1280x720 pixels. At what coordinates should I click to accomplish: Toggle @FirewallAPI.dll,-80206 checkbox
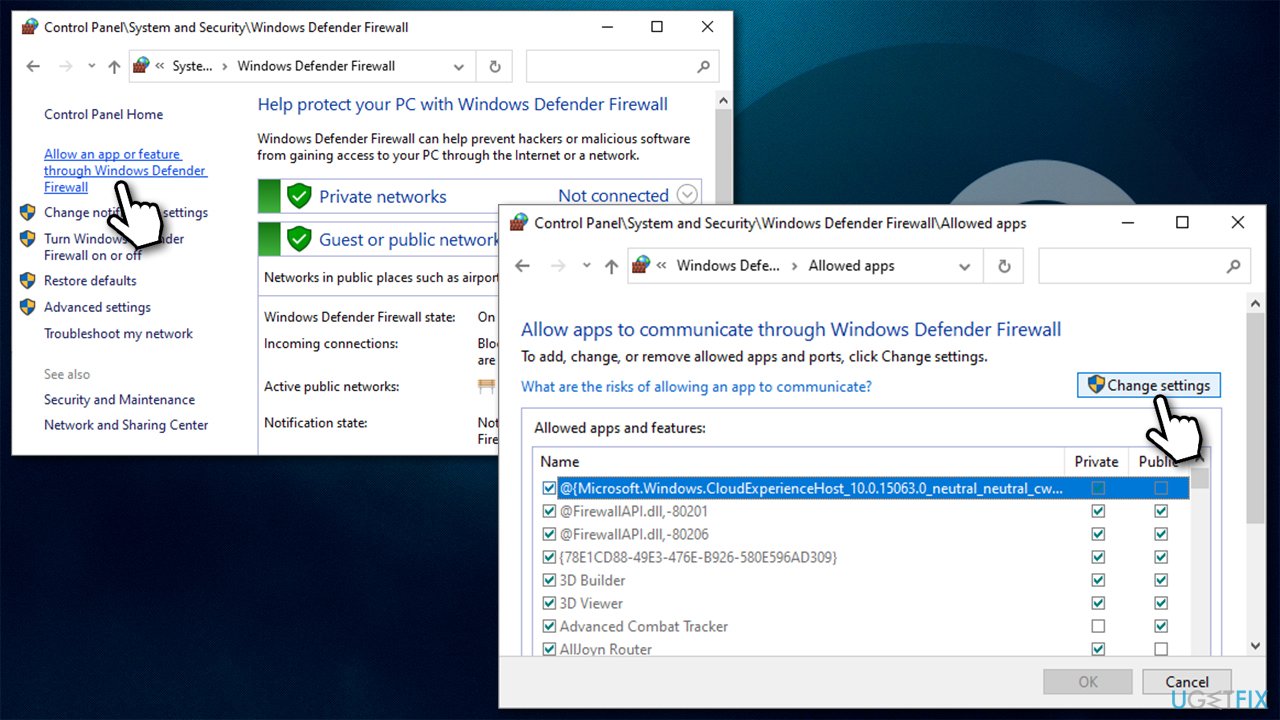tap(549, 534)
